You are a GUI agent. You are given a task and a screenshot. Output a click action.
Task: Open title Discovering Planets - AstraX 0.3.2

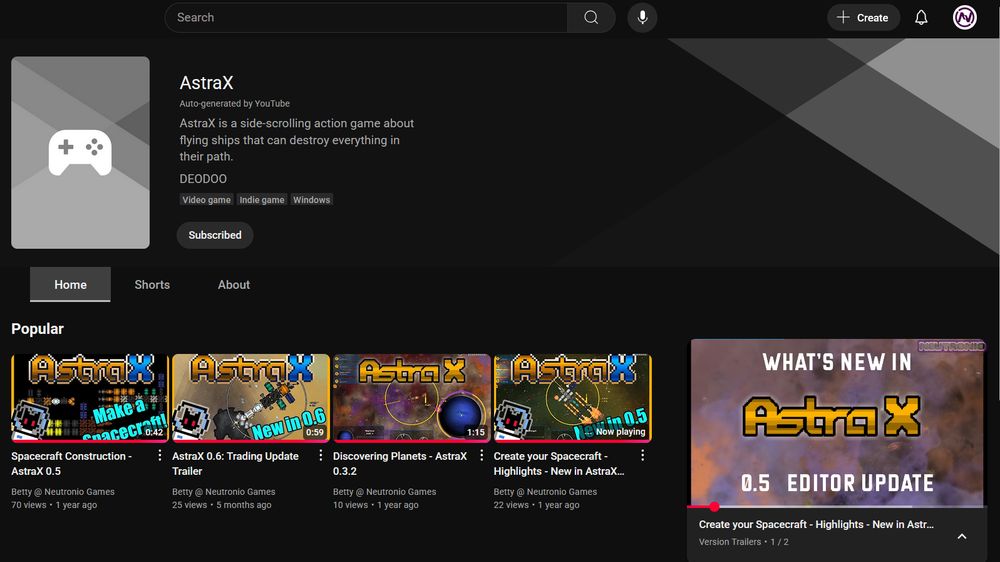click(400, 464)
